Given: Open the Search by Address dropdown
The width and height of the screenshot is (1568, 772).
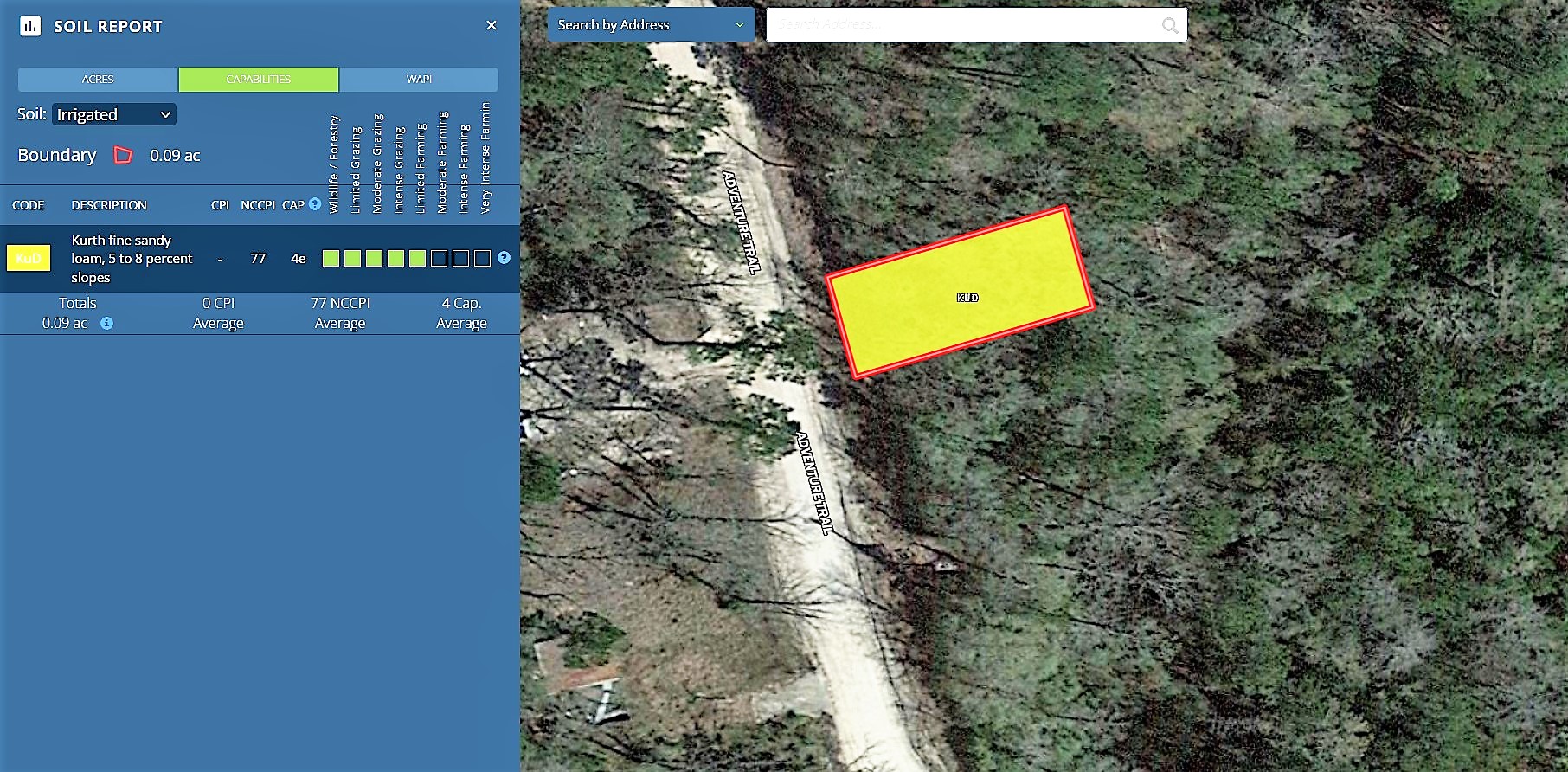Looking at the screenshot, I should pos(651,25).
